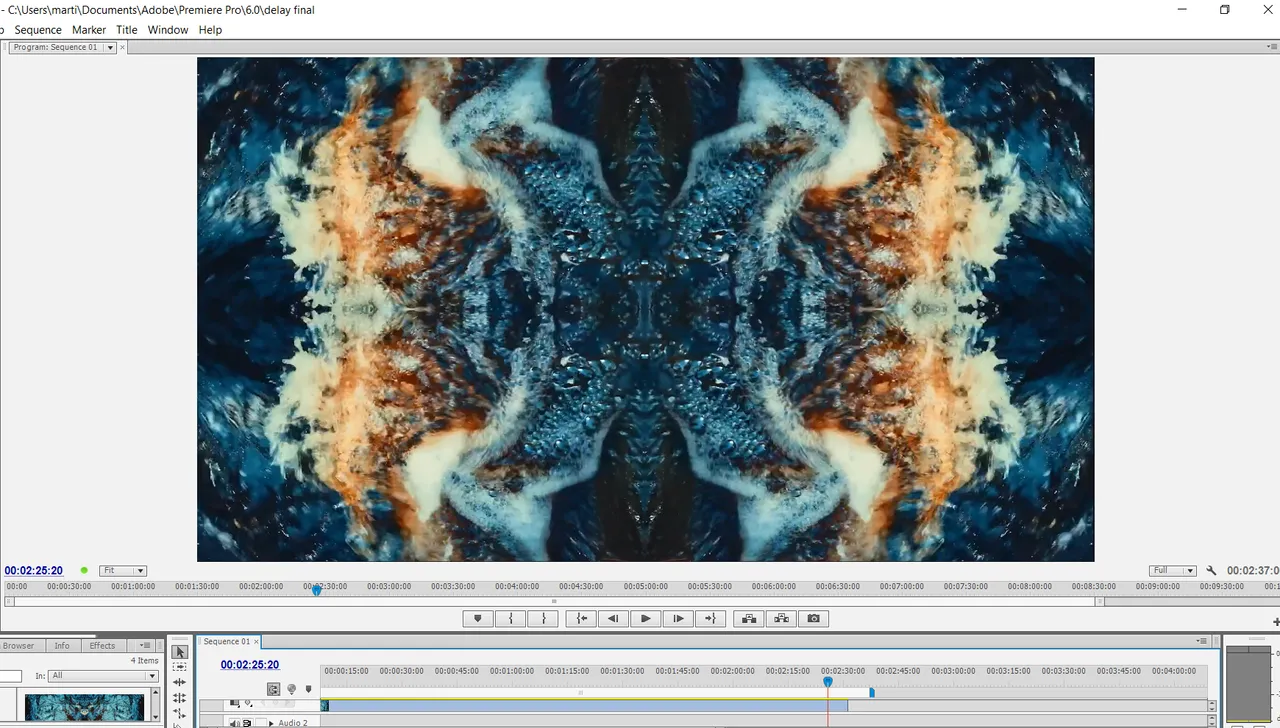Toggle Snap in the timeline

(273, 689)
